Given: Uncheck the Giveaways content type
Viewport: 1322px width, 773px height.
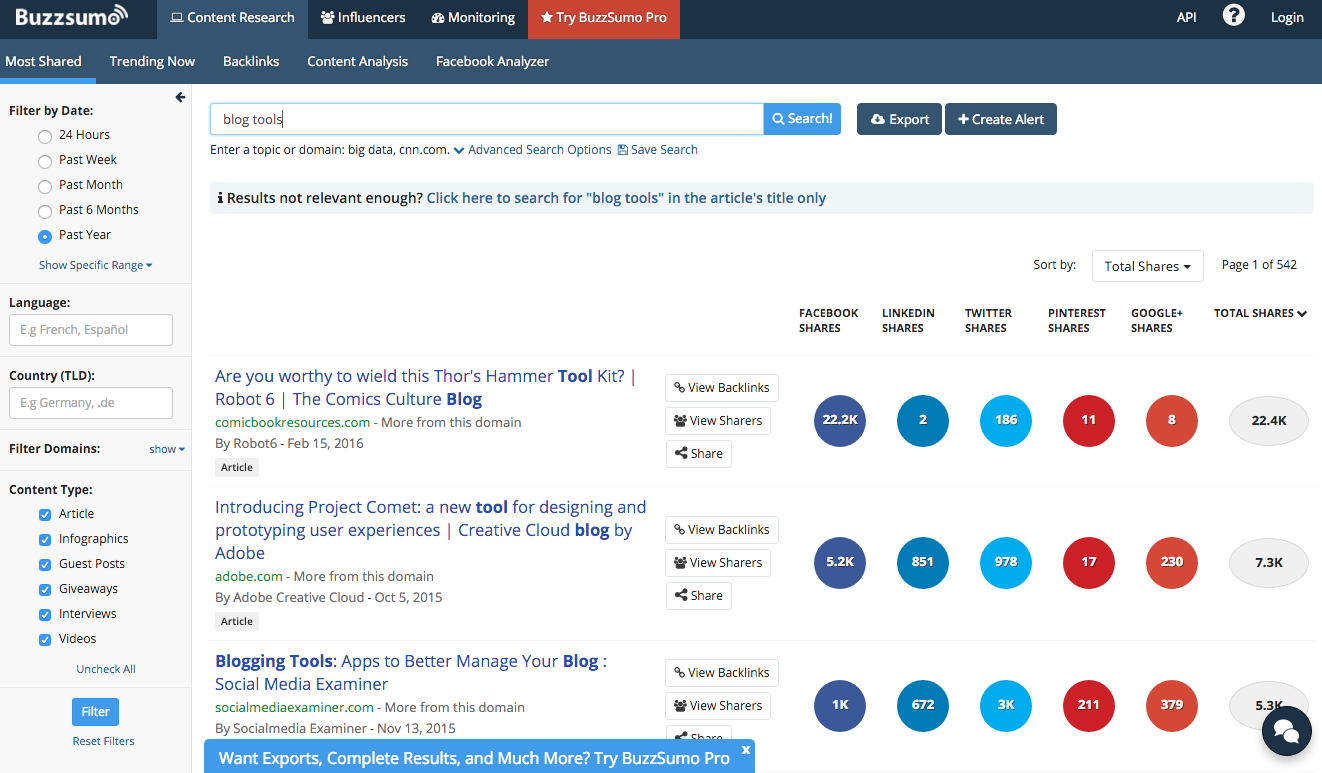Looking at the screenshot, I should tap(45, 589).
